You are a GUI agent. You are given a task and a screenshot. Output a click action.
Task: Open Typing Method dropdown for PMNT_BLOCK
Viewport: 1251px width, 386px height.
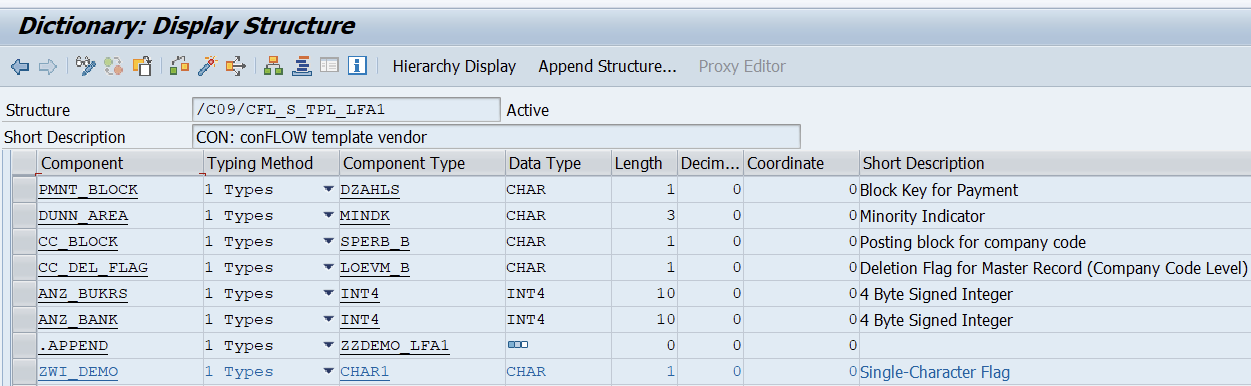[329, 190]
